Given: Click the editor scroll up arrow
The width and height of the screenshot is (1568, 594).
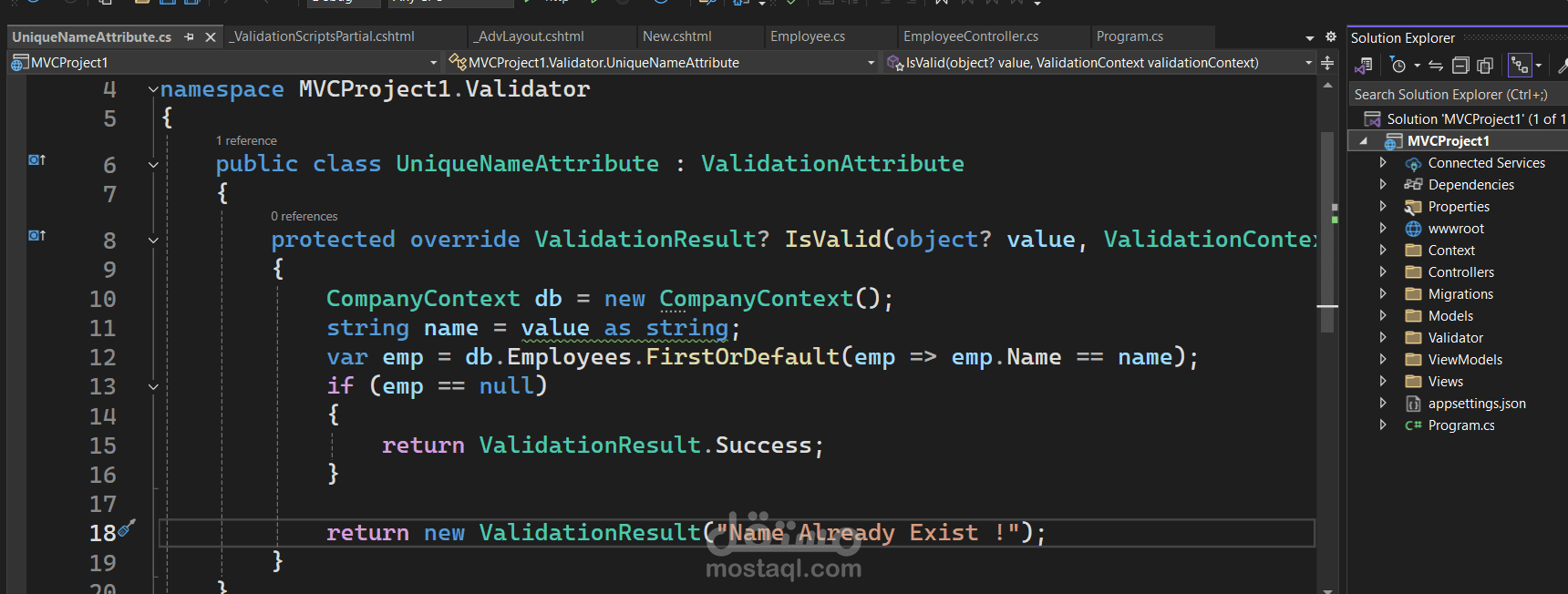Looking at the screenshot, I should pos(1327,85).
